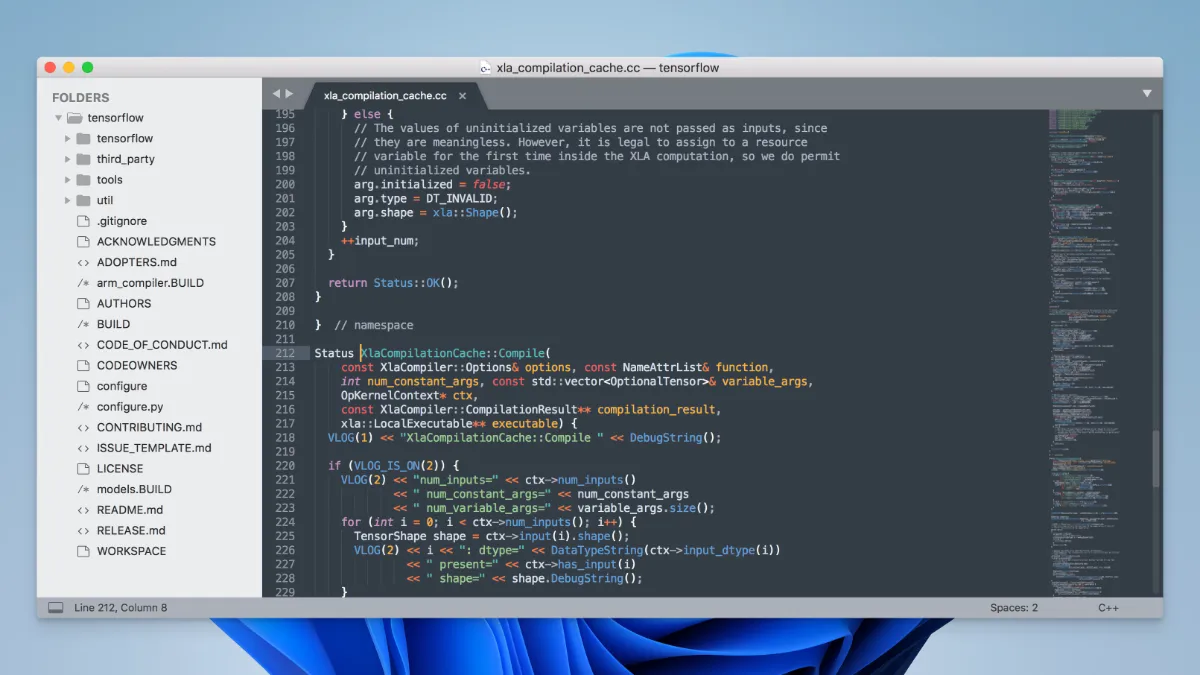Change indentation via Spaces: 2

click(1013, 608)
